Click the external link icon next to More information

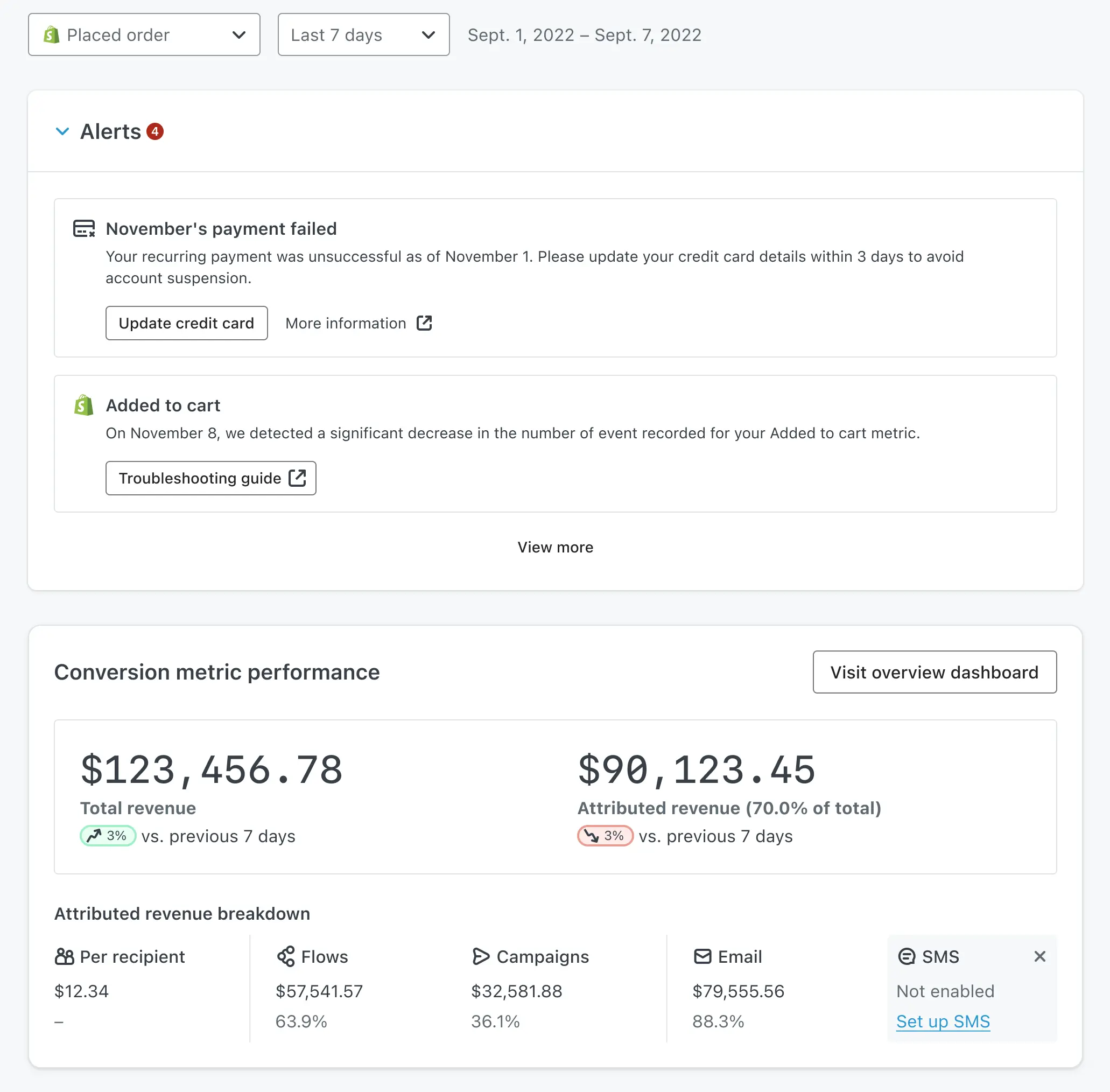click(424, 323)
